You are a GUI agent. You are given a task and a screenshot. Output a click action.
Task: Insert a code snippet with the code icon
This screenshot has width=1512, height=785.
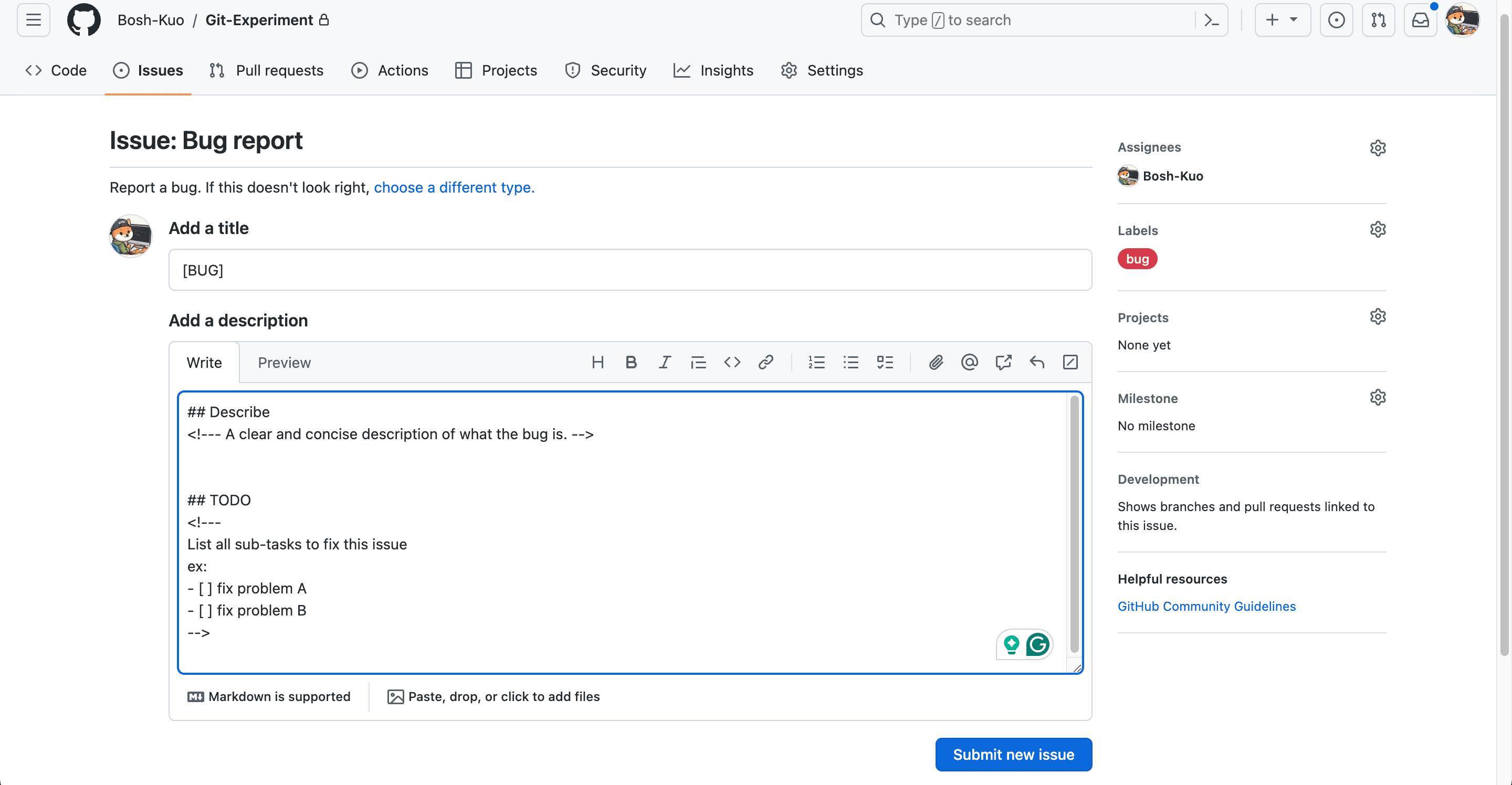tap(732, 363)
